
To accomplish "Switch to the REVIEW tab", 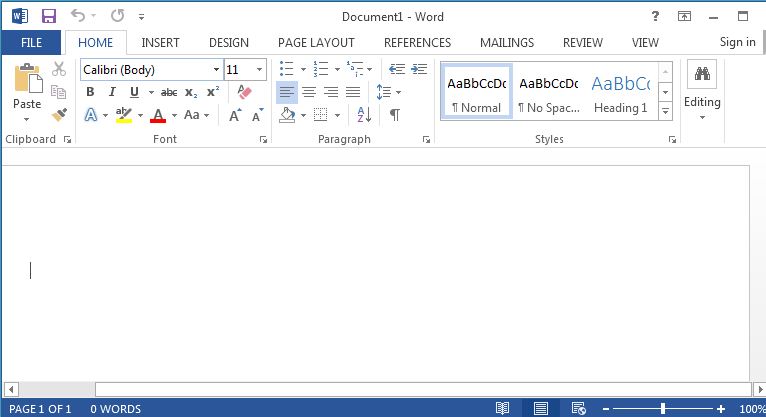I will point(583,42).
